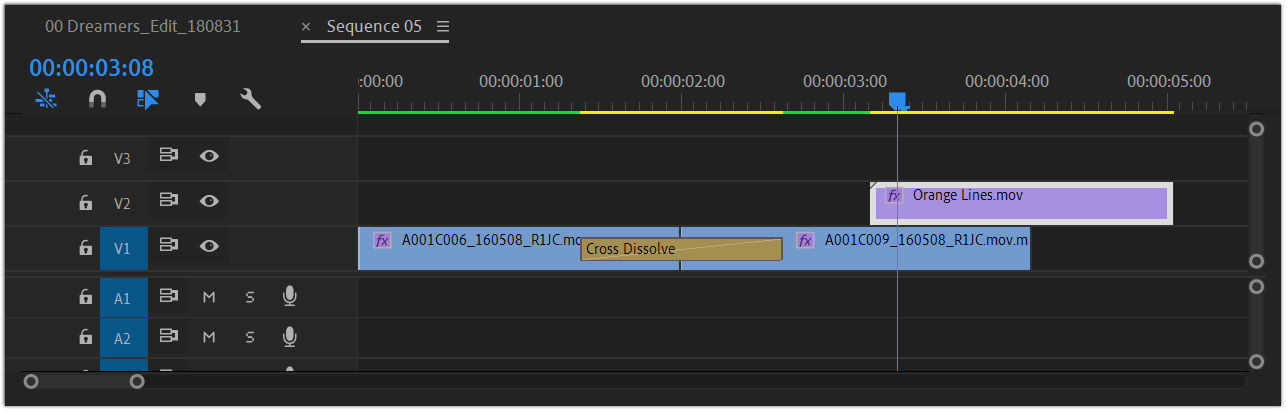The width and height of the screenshot is (1287, 412).
Task: Select the Sequence 05 tab
Action: coord(374,27)
